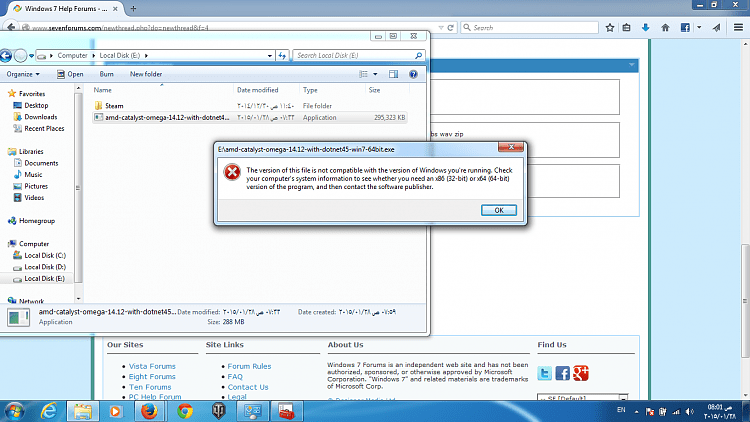Click Burn in the Explorer toolbar

(106, 74)
